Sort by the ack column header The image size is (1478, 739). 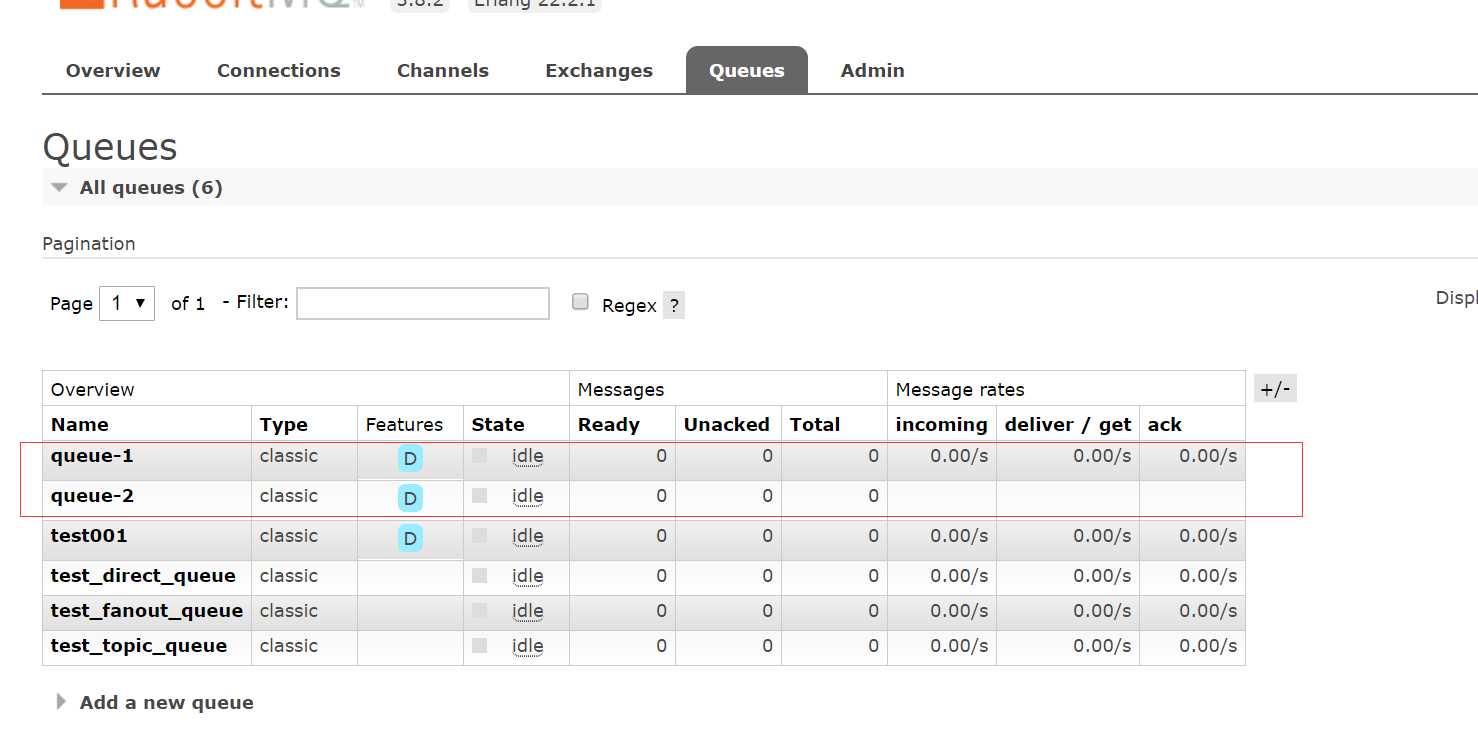point(1165,424)
